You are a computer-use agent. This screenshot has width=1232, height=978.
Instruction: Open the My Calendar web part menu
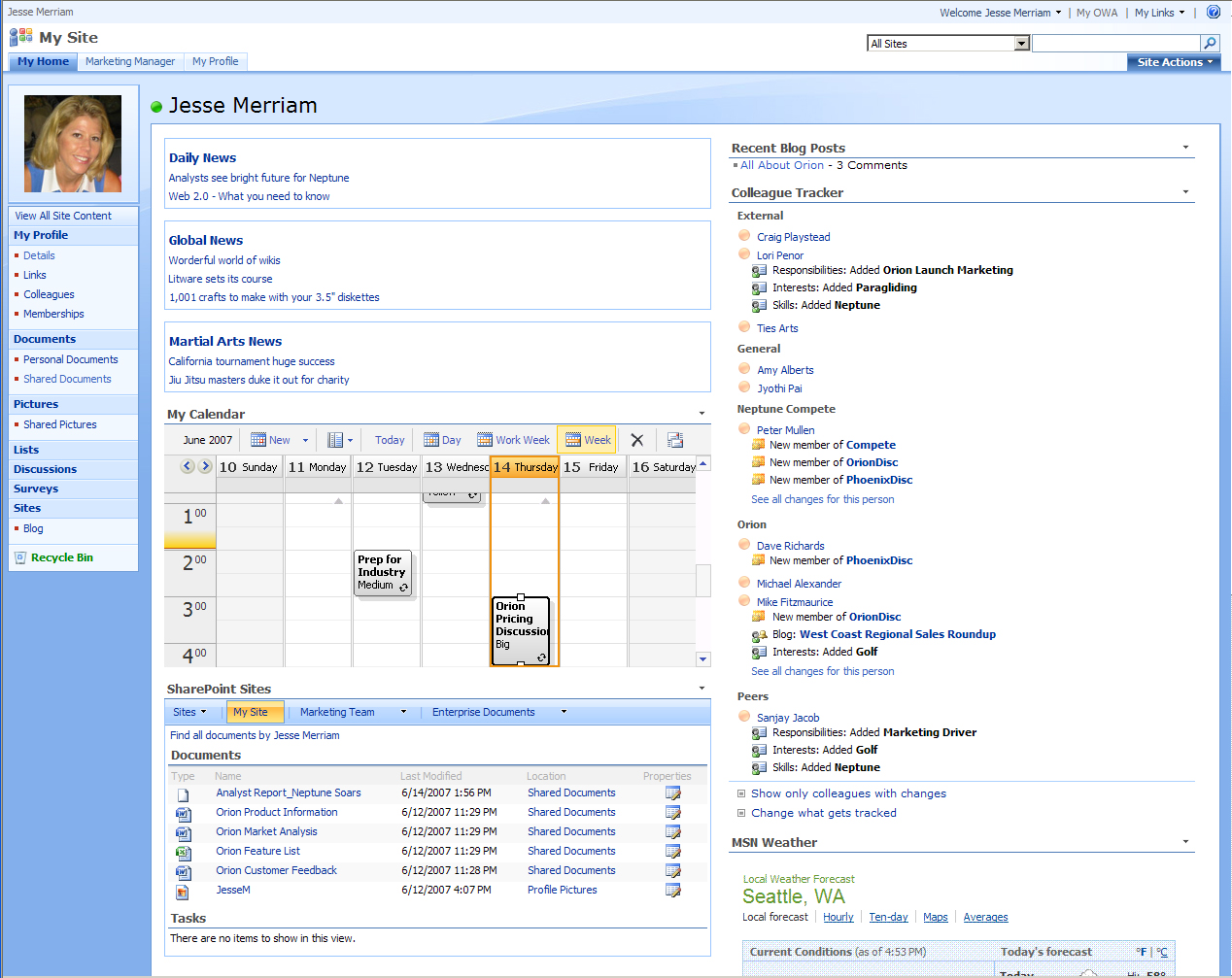tap(702, 414)
